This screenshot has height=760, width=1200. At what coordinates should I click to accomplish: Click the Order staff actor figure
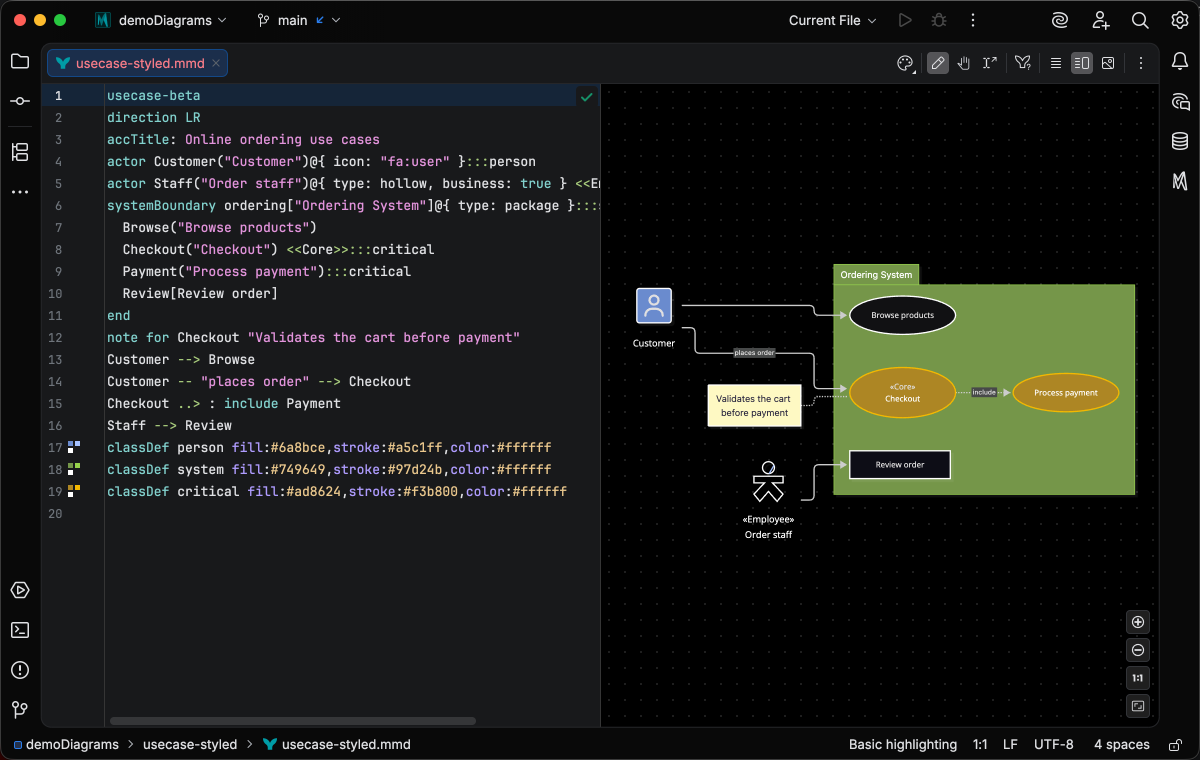[768, 482]
